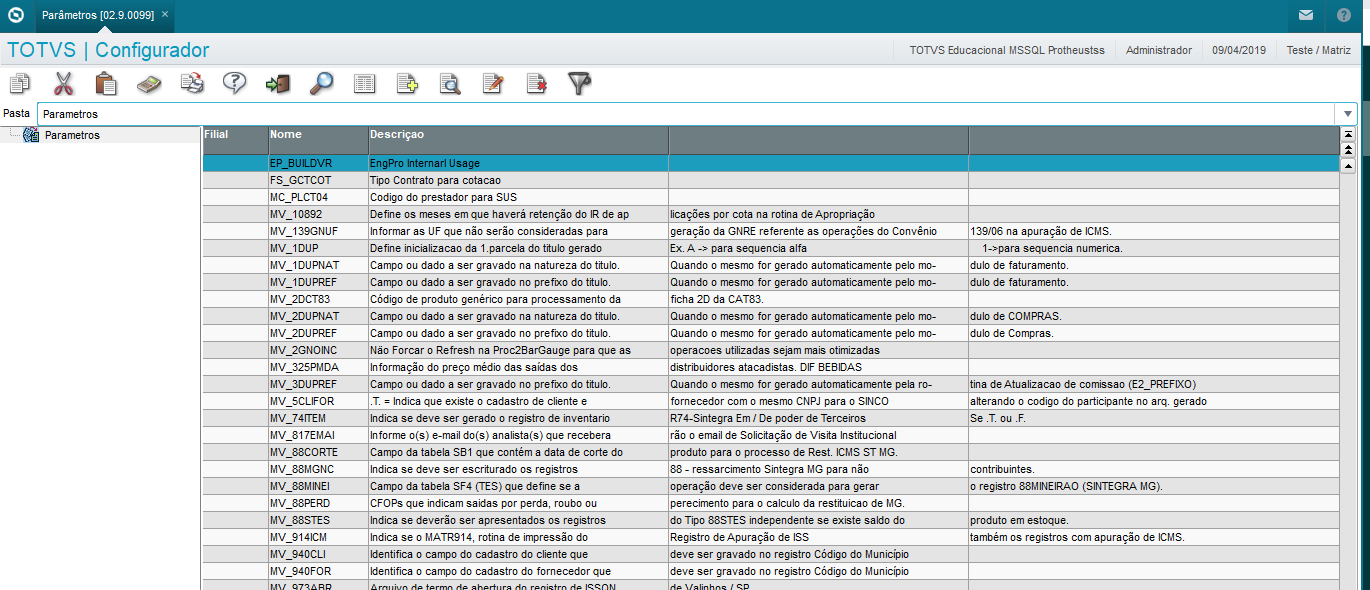Click the Copy documents toolbar icon
The height and width of the screenshot is (590, 1370).
20,84
